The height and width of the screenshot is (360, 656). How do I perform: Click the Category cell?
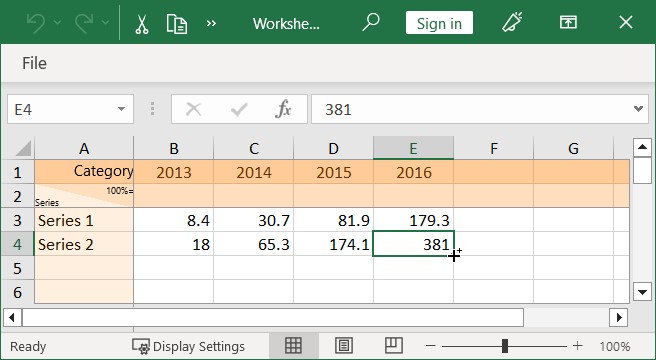pos(84,172)
